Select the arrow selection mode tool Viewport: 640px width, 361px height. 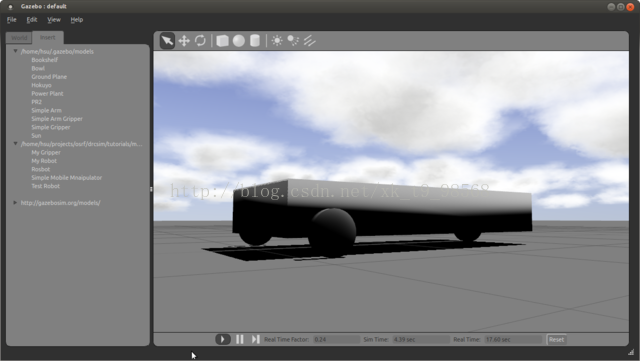(167, 40)
